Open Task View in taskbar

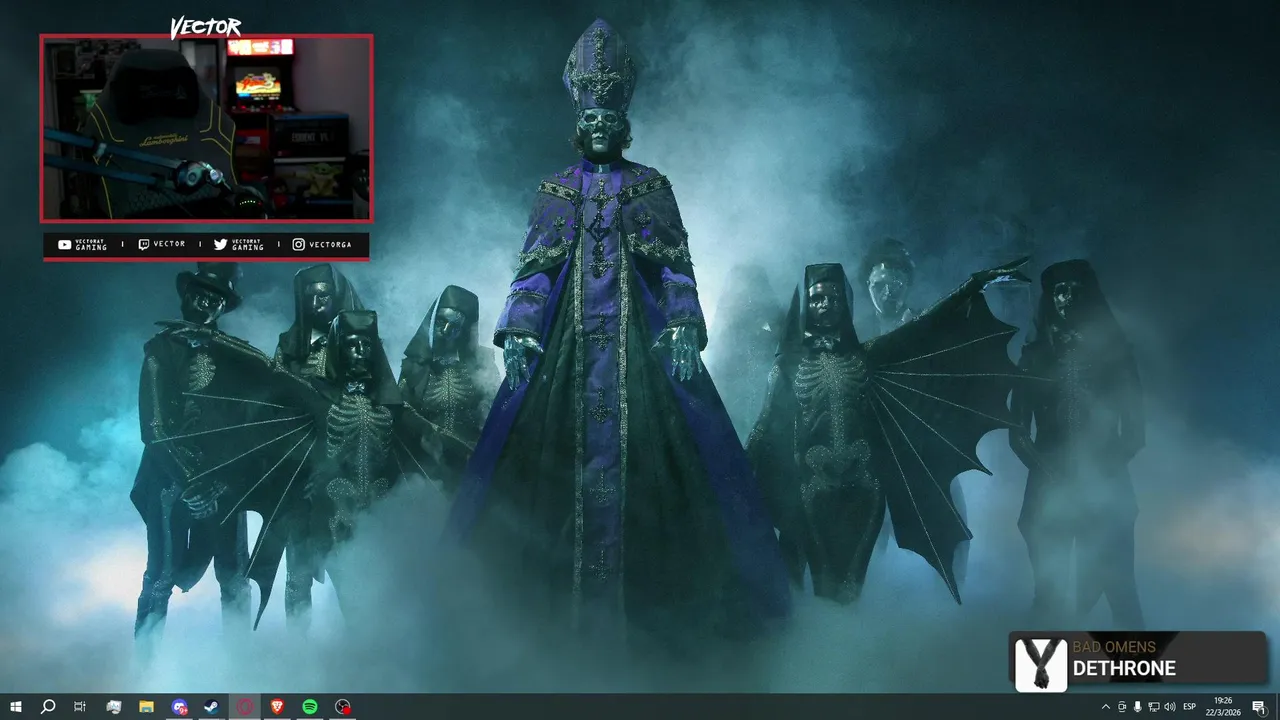pos(80,707)
